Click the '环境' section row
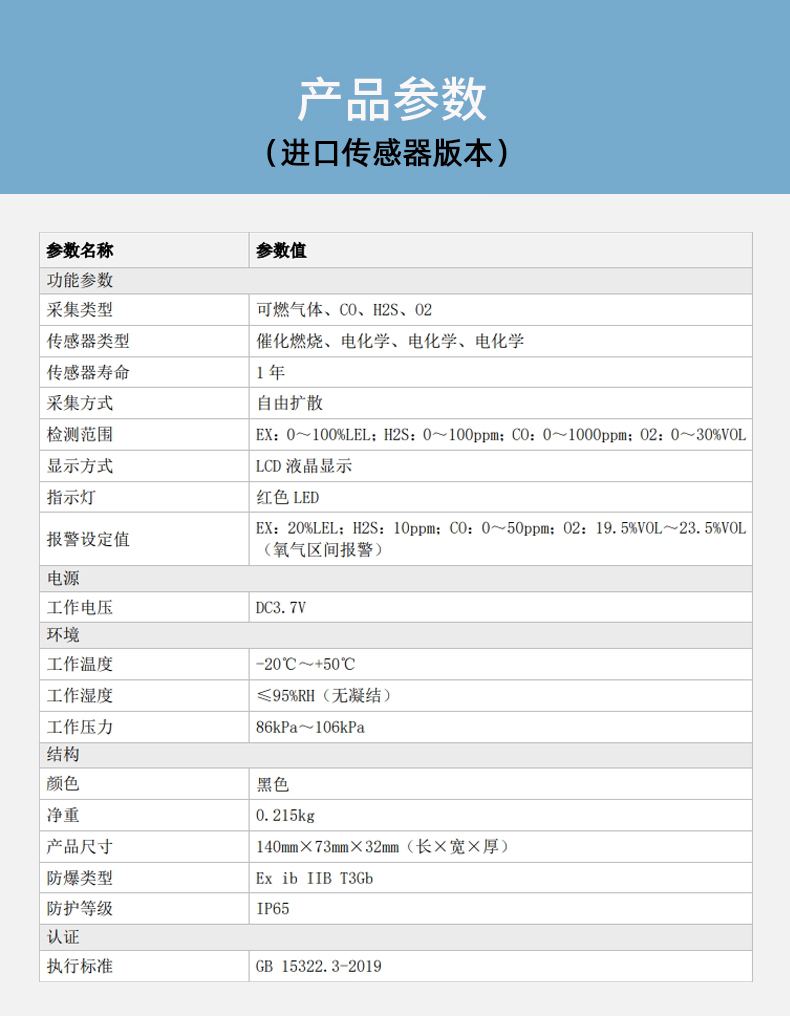Viewport: 790px width, 1016px height. coord(396,635)
